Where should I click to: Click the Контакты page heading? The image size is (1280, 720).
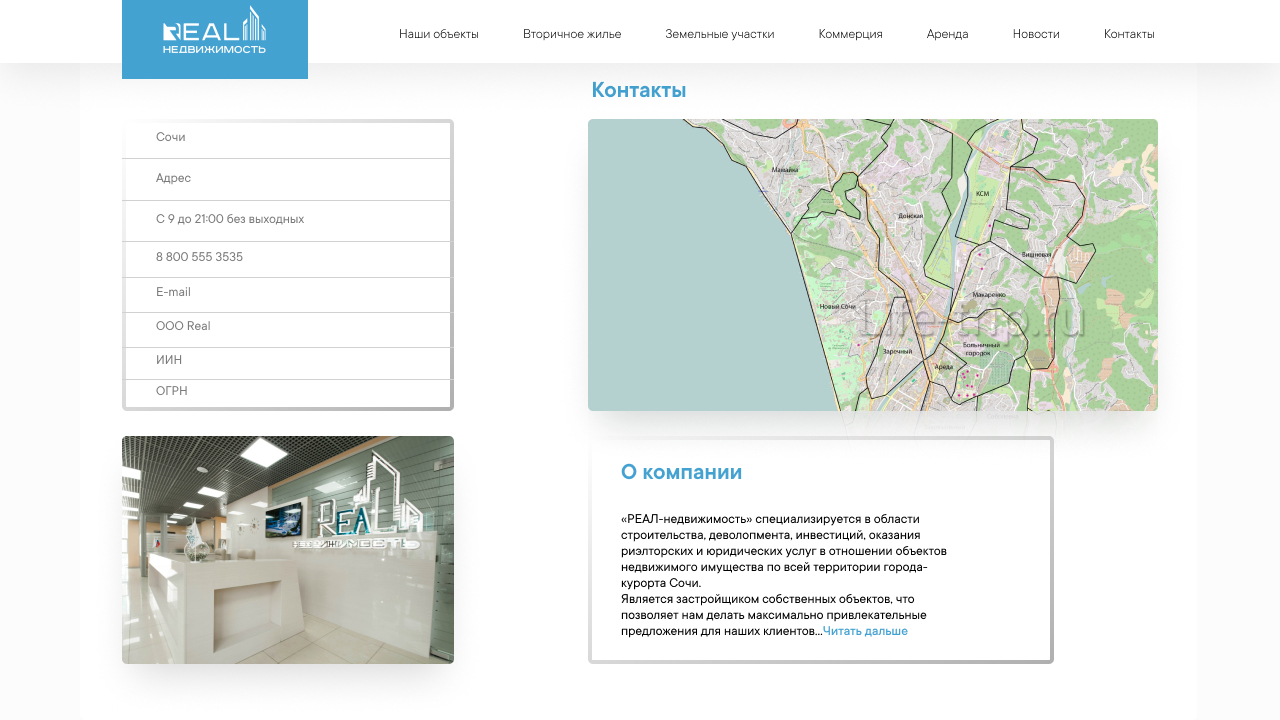point(639,90)
